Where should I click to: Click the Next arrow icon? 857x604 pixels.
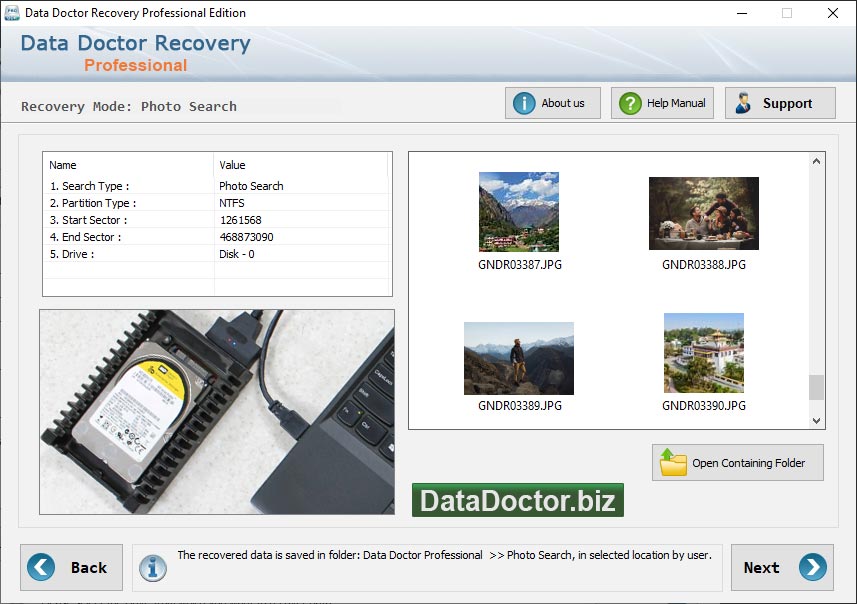(x=813, y=567)
